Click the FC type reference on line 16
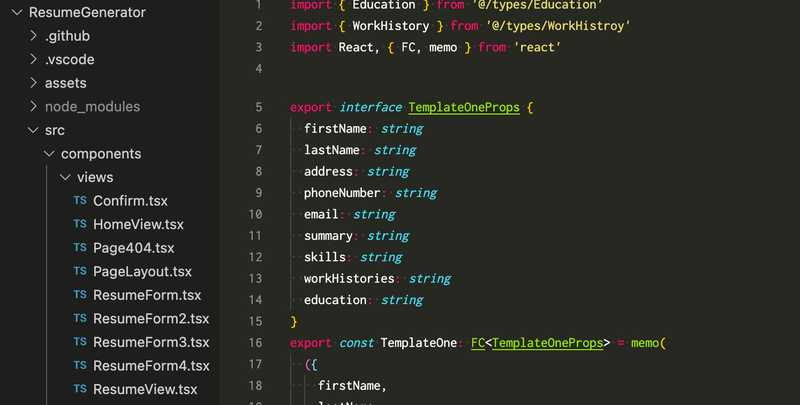The image size is (800, 405). click(478, 343)
